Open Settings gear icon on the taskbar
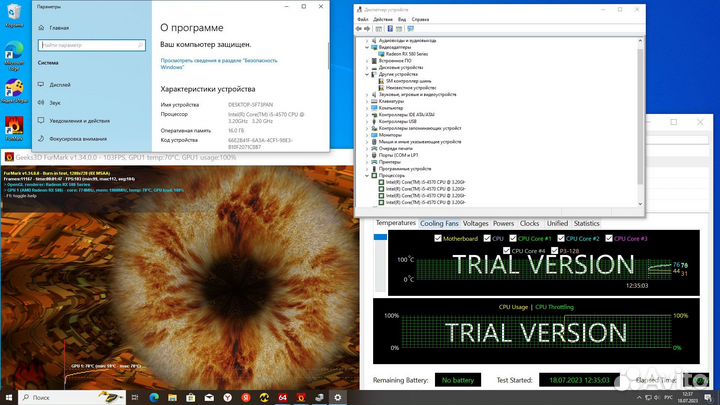 point(338,398)
